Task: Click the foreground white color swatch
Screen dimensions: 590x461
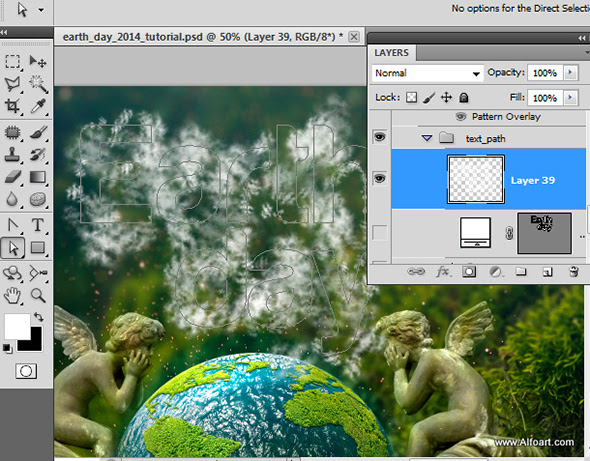Action: click(17, 327)
